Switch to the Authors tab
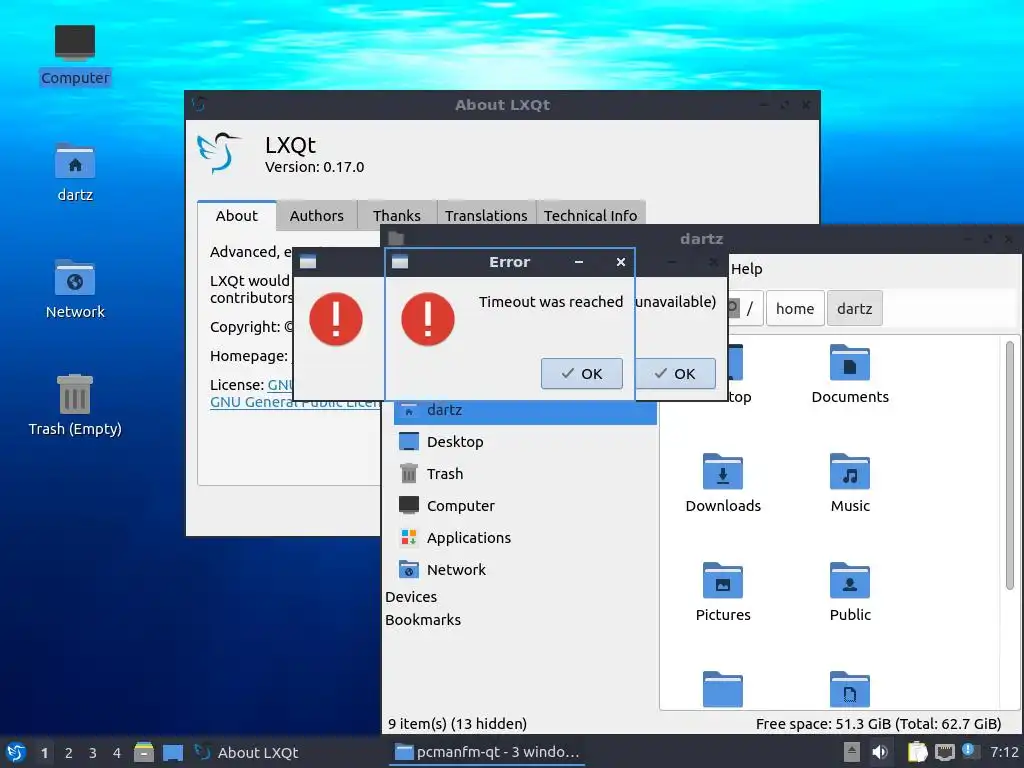This screenshot has width=1024, height=768. [316, 216]
